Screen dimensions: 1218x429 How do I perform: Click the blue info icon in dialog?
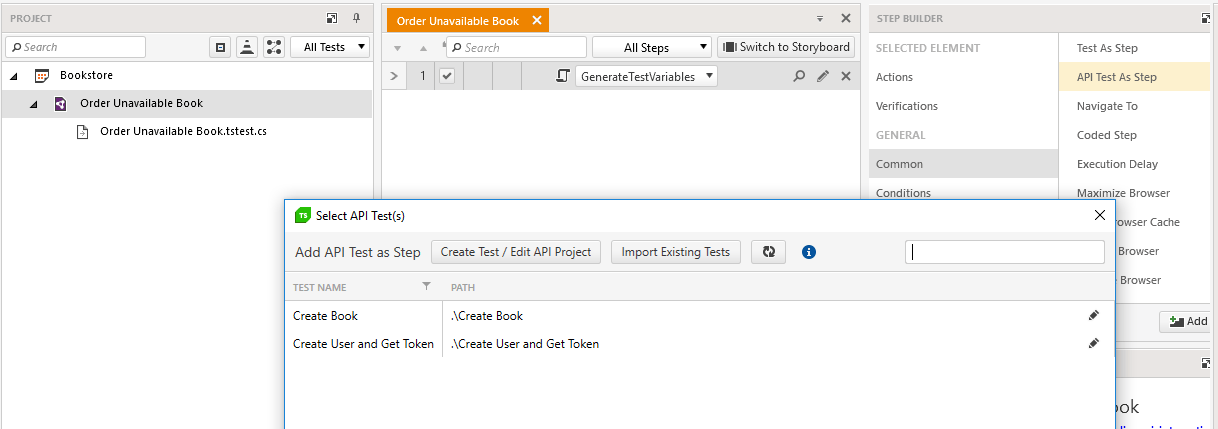[x=809, y=252]
